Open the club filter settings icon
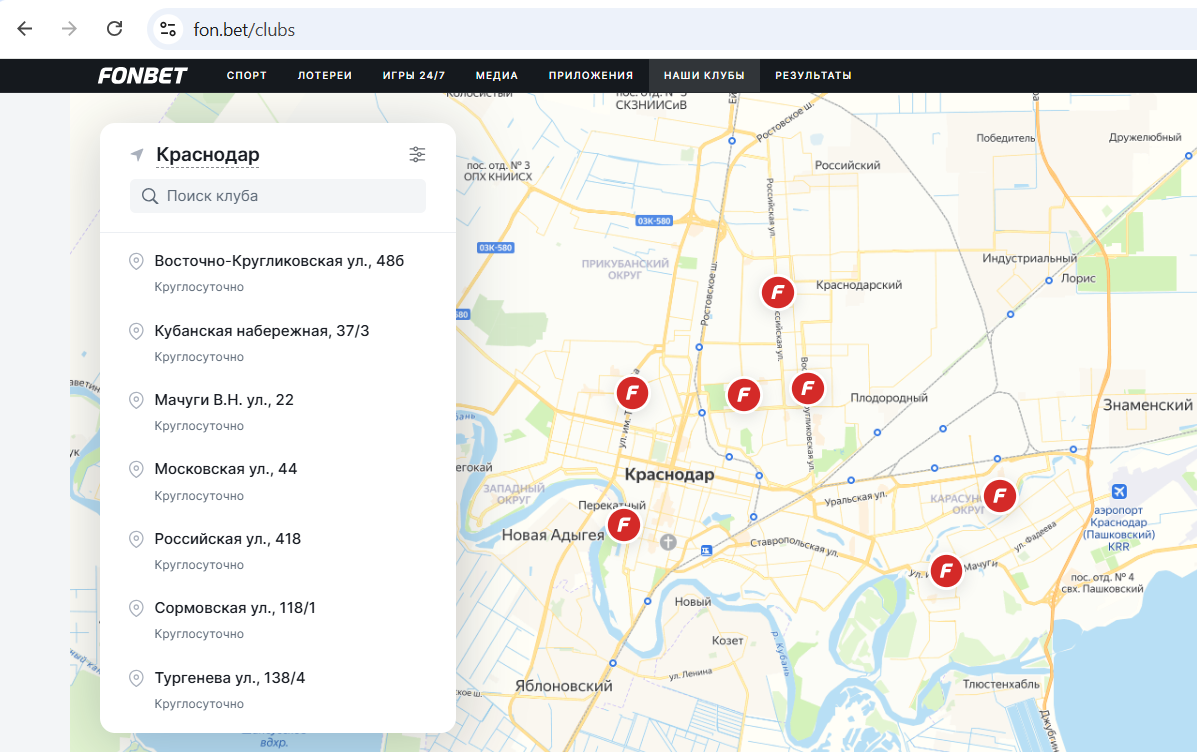The height and width of the screenshot is (752, 1197). tap(417, 154)
